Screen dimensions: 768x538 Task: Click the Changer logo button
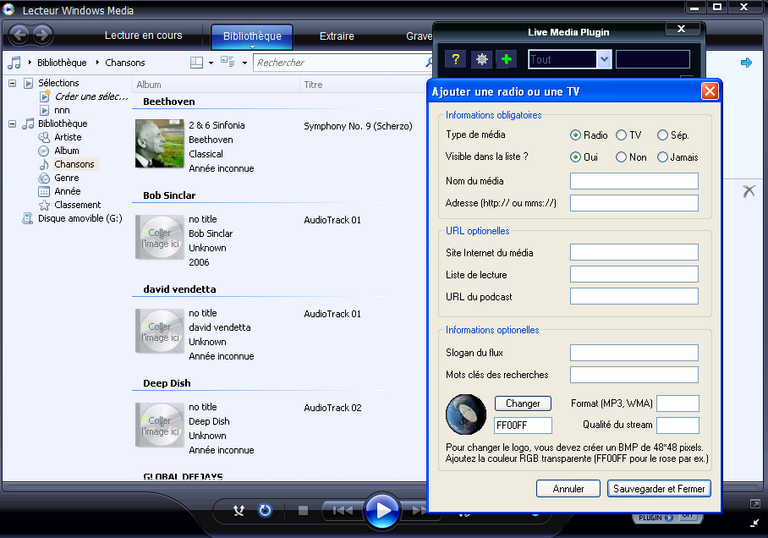point(523,404)
